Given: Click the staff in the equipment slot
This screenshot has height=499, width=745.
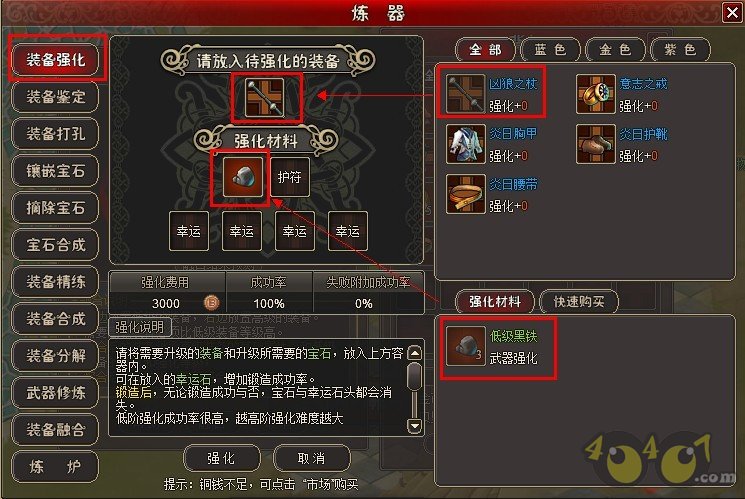Looking at the screenshot, I should pos(265,97).
